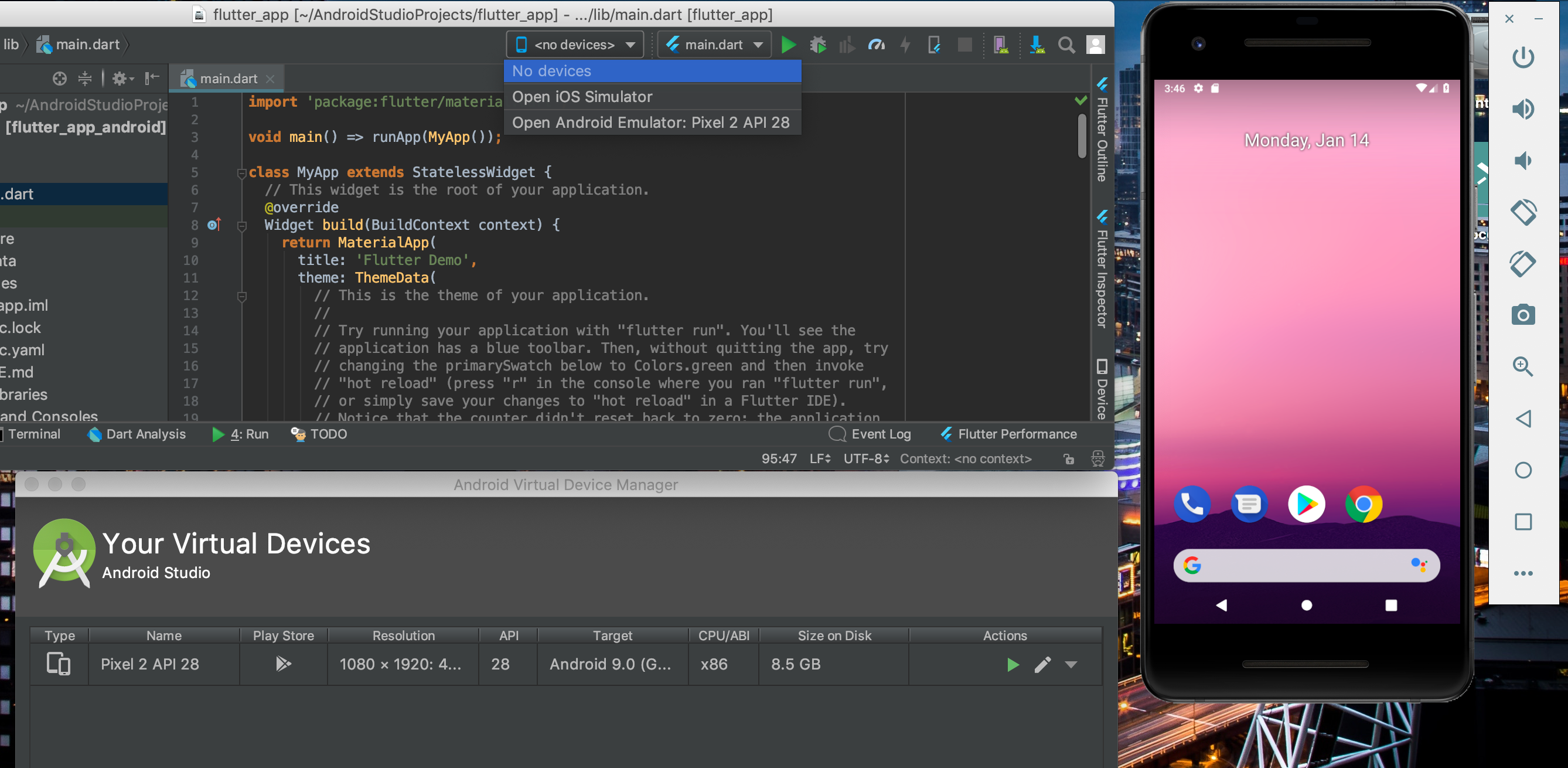Expand the AVD actions dropdown arrow
The width and height of the screenshot is (1568, 768).
point(1071,664)
